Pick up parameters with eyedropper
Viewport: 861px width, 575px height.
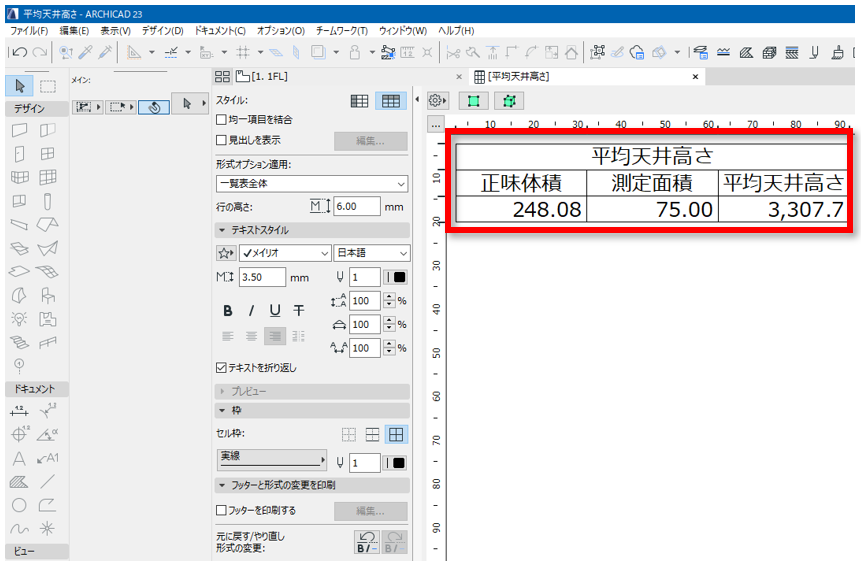(85, 52)
